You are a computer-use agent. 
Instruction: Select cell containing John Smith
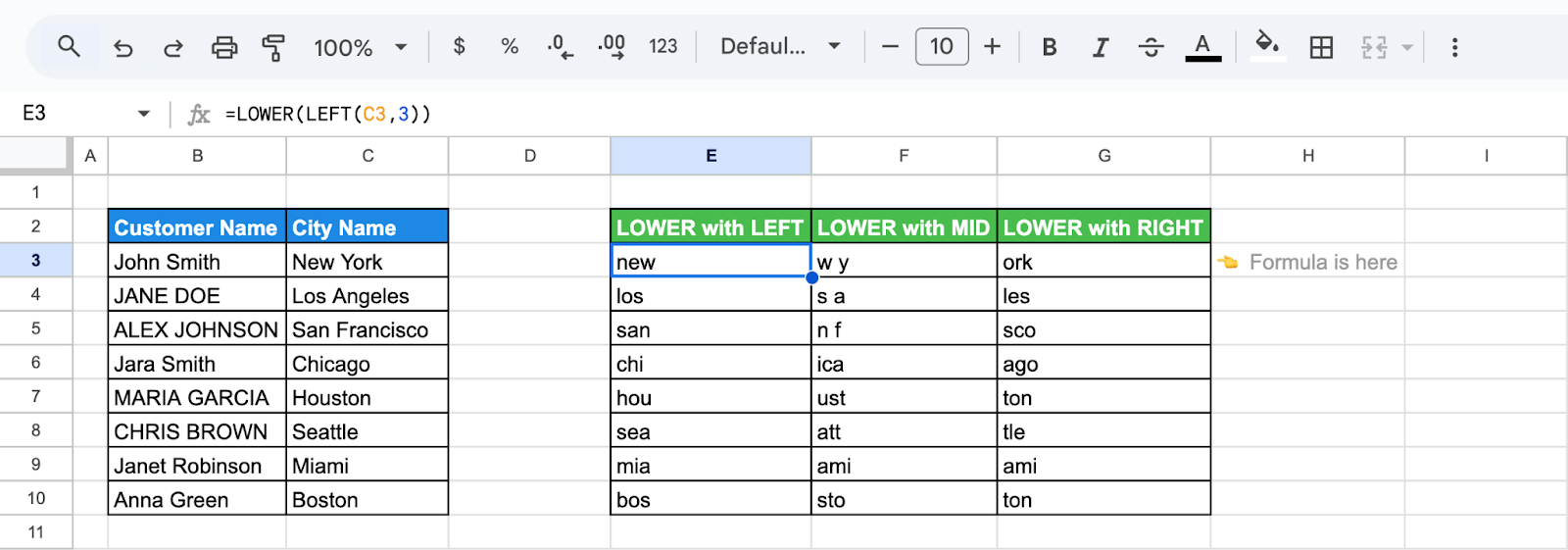tap(197, 261)
